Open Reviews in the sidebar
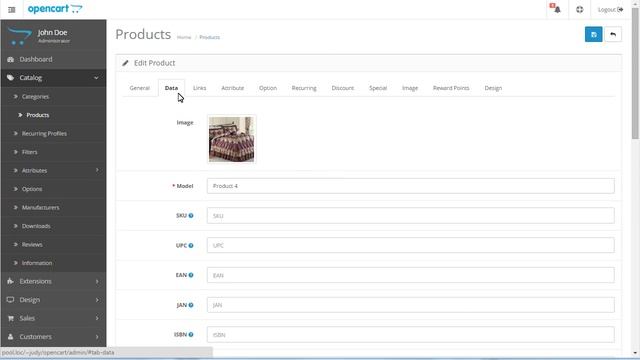This screenshot has height=360, width=640. (32, 244)
